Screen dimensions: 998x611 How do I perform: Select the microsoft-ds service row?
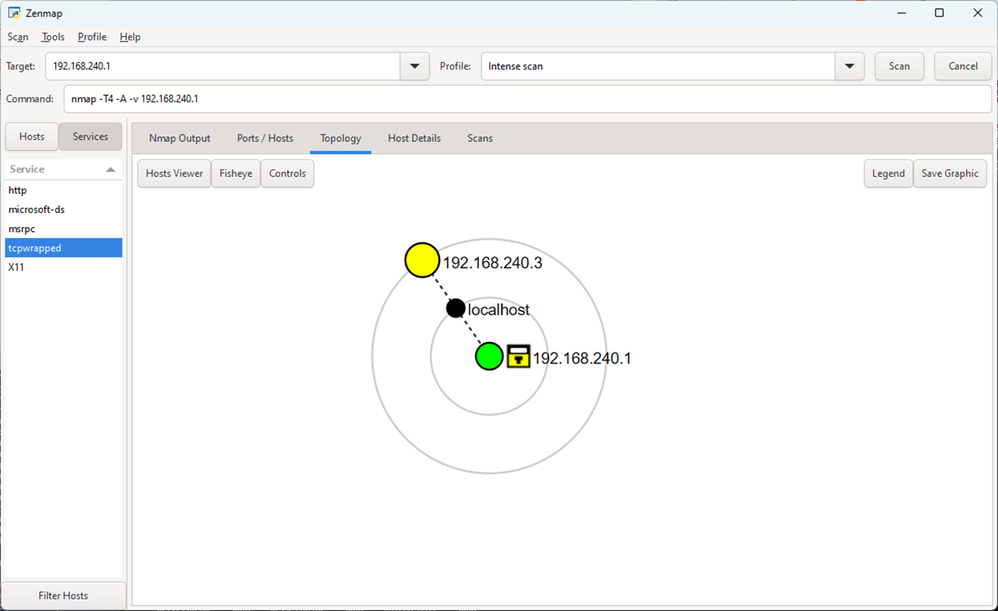pyautogui.click(x=64, y=209)
